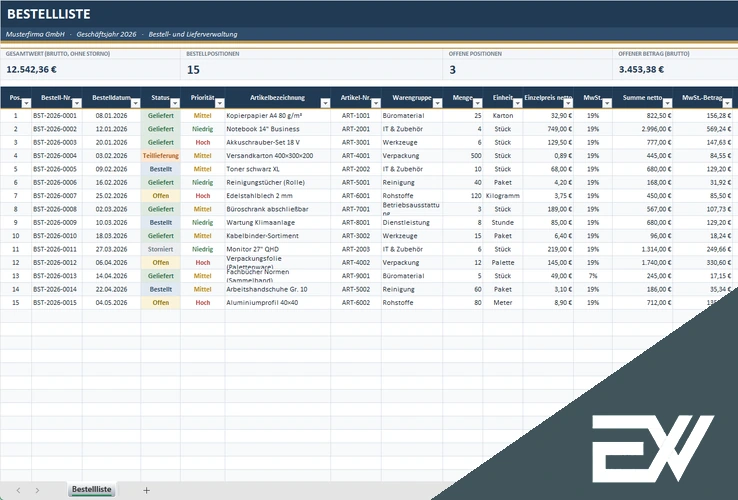The image size is (738, 500).
Task: Select net sum 1.740,00 €
Action: point(642,262)
